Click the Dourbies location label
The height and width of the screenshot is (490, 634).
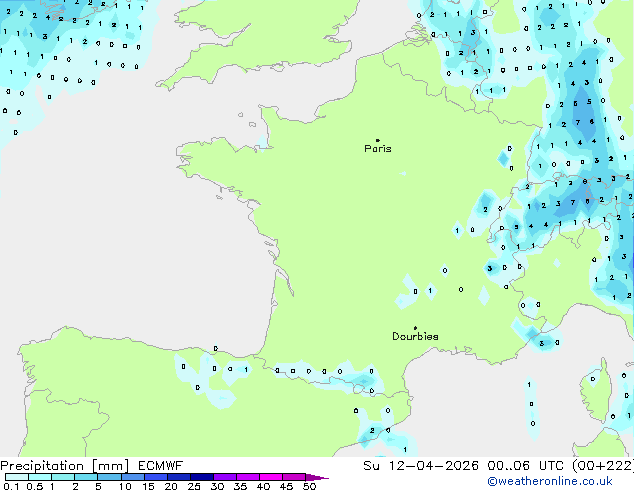415,336
